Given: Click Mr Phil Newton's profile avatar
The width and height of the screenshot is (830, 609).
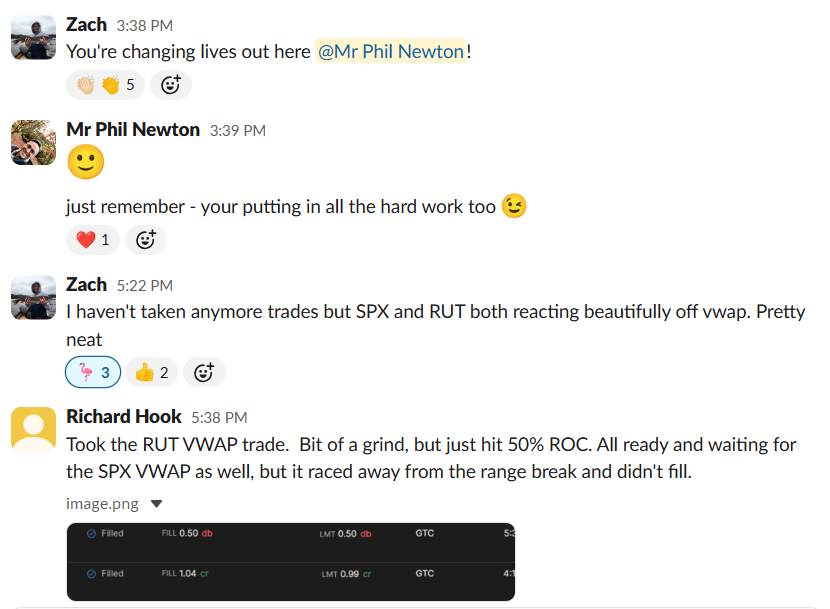Looking at the screenshot, I should [33, 143].
